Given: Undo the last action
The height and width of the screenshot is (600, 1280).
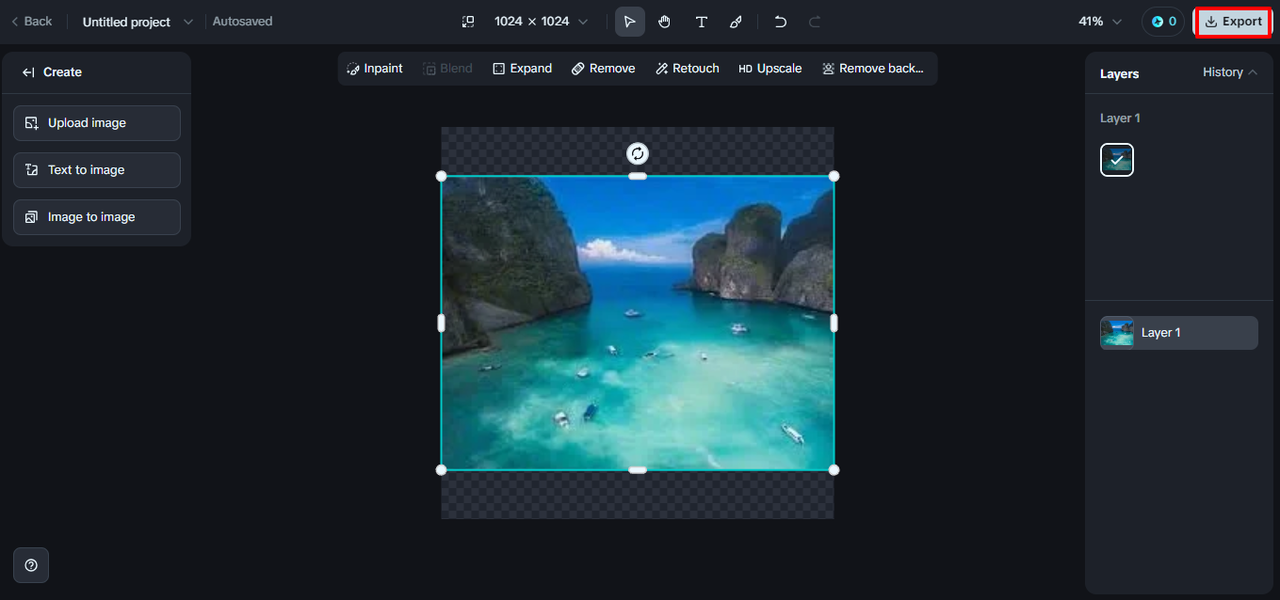Looking at the screenshot, I should pyautogui.click(x=781, y=21).
